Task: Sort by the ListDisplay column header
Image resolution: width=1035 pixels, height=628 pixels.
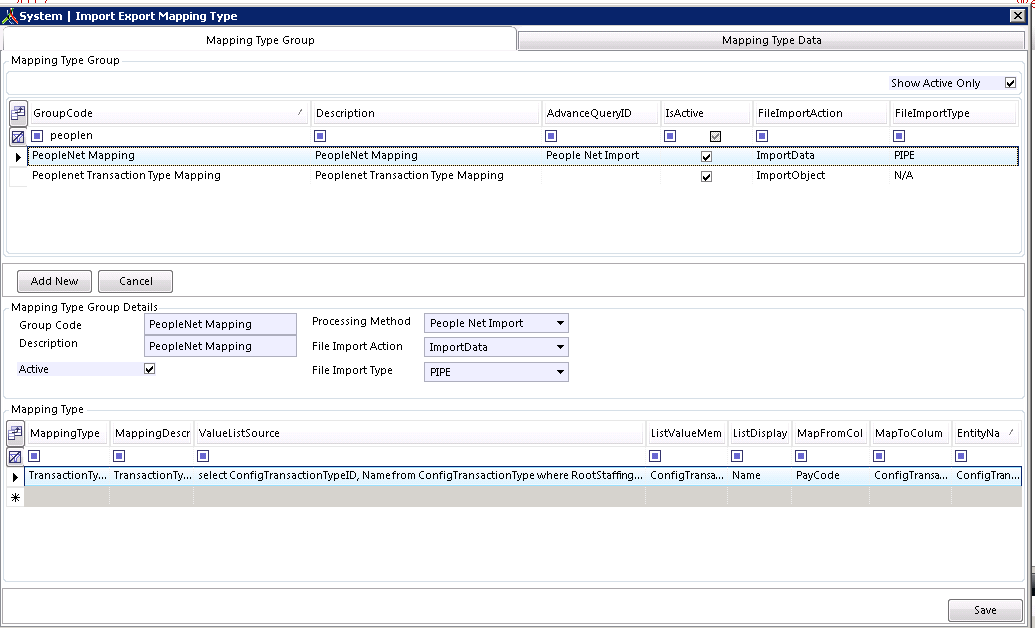Action: click(x=760, y=433)
